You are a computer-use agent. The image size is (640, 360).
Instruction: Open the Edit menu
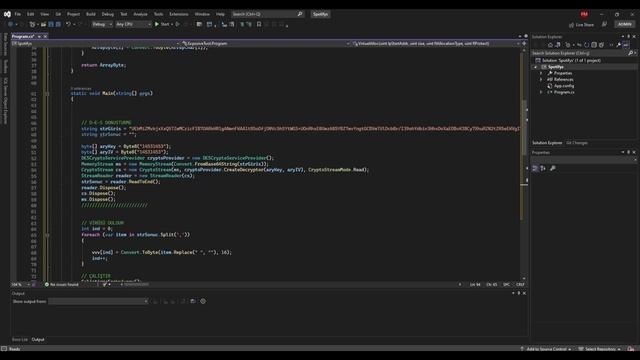31,14
